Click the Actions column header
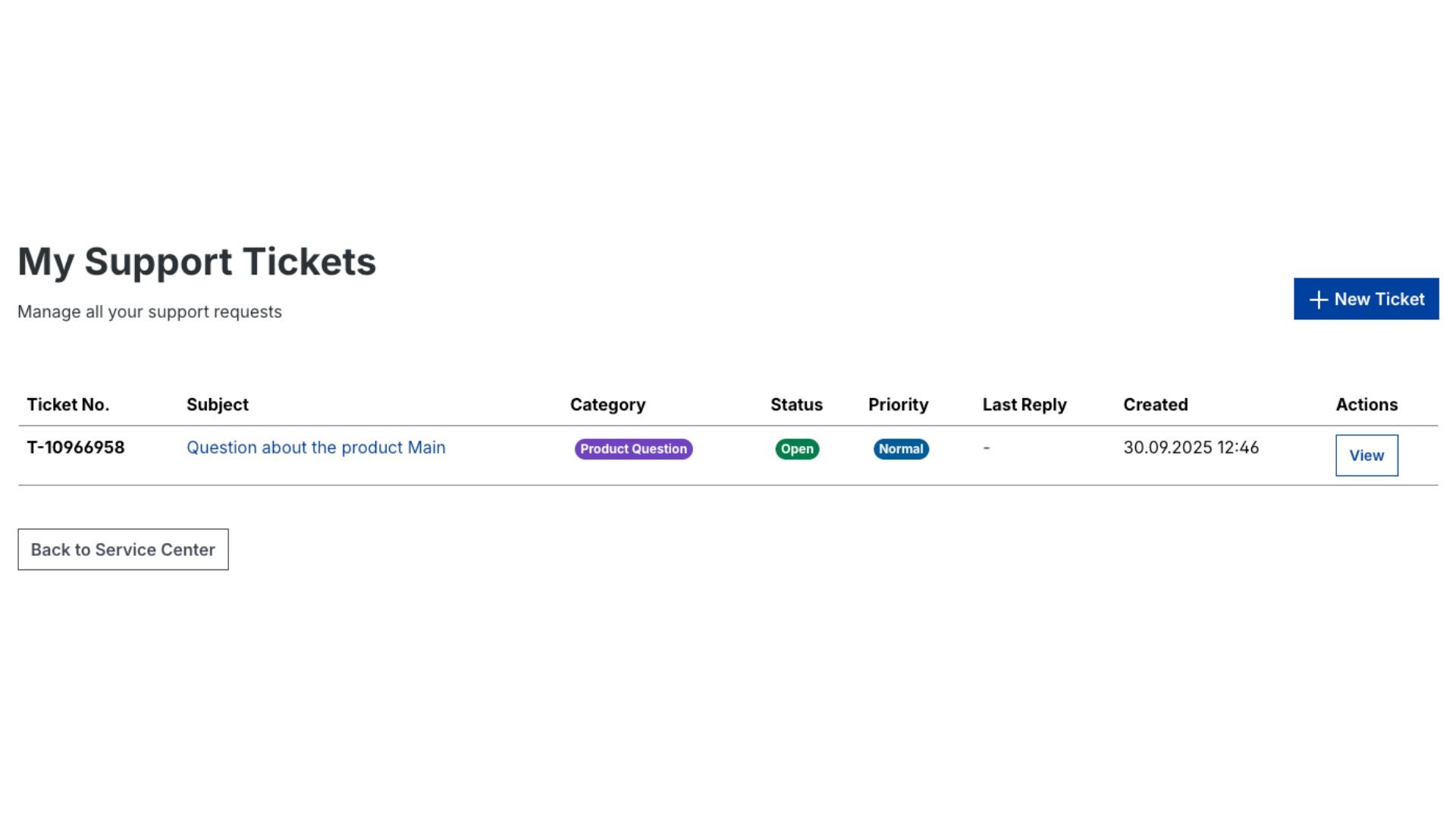The width and height of the screenshot is (1456, 819). point(1366,405)
